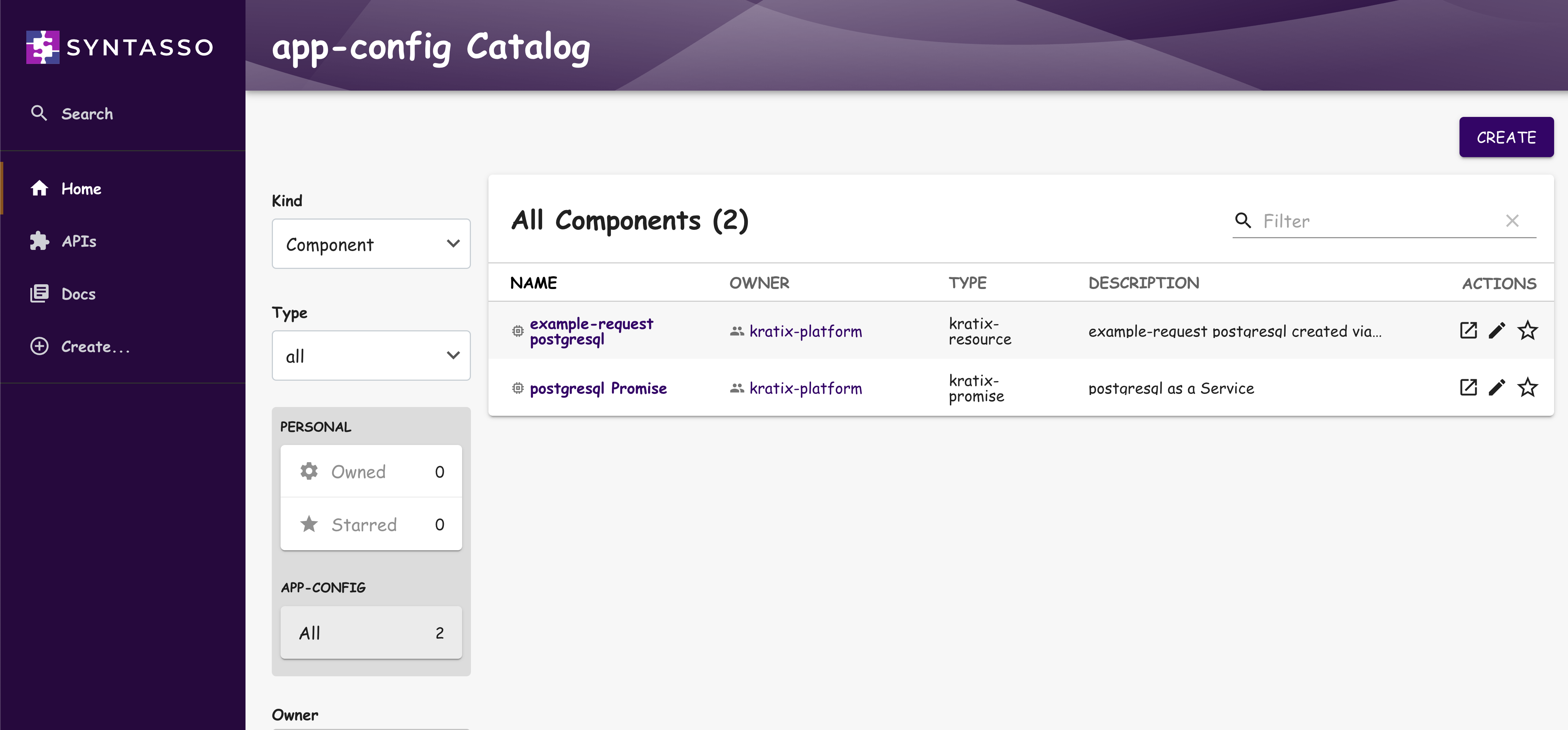Expand Type dropdown chevron arrow
1568x730 pixels.
(x=453, y=356)
